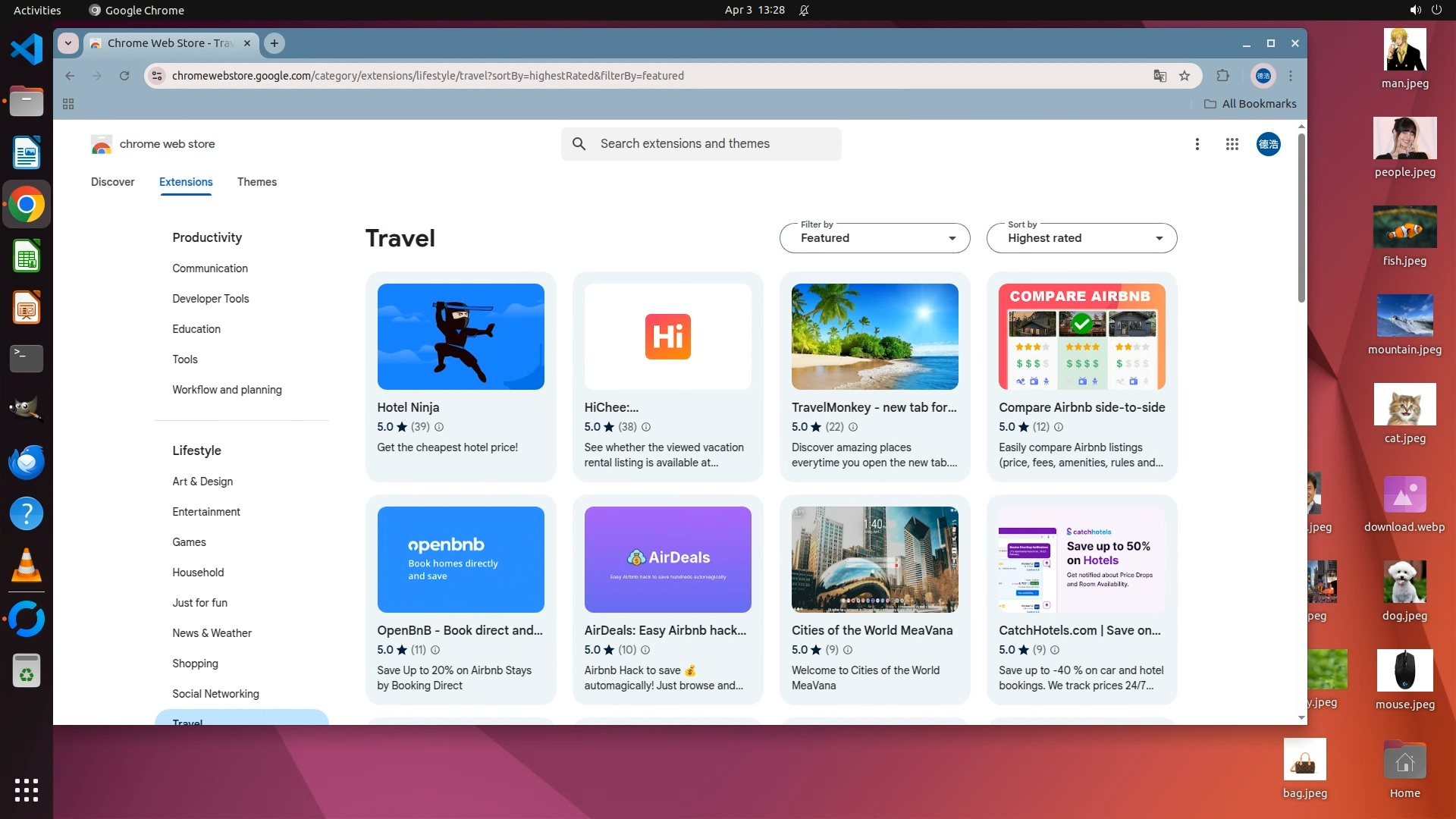Image resolution: width=1456 pixels, height=819 pixels.
Task: Click the site information icon in the address bar
Action: pos(157,76)
